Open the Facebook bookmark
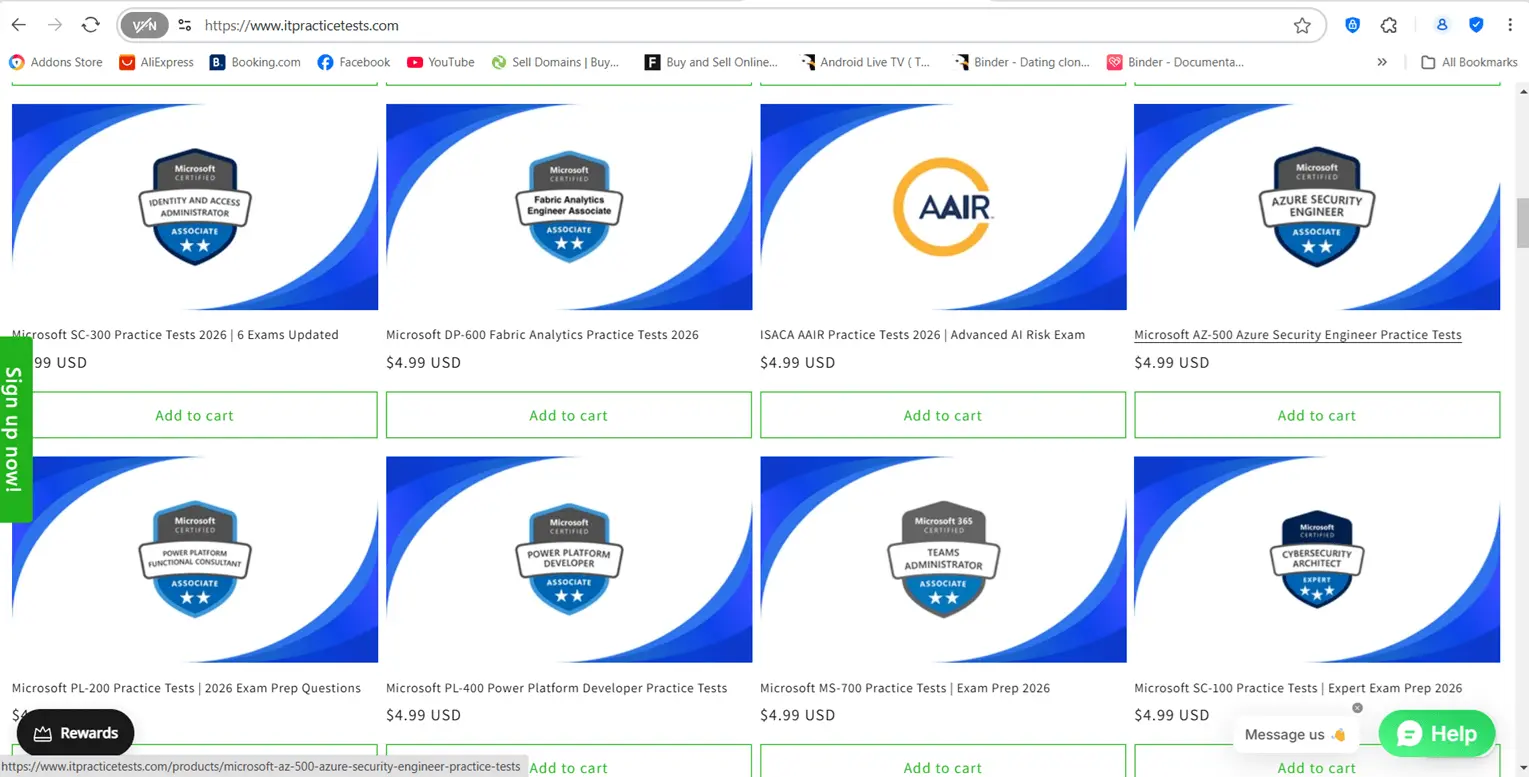The height and width of the screenshot is (777, 1529). click(x=353, y=62)
